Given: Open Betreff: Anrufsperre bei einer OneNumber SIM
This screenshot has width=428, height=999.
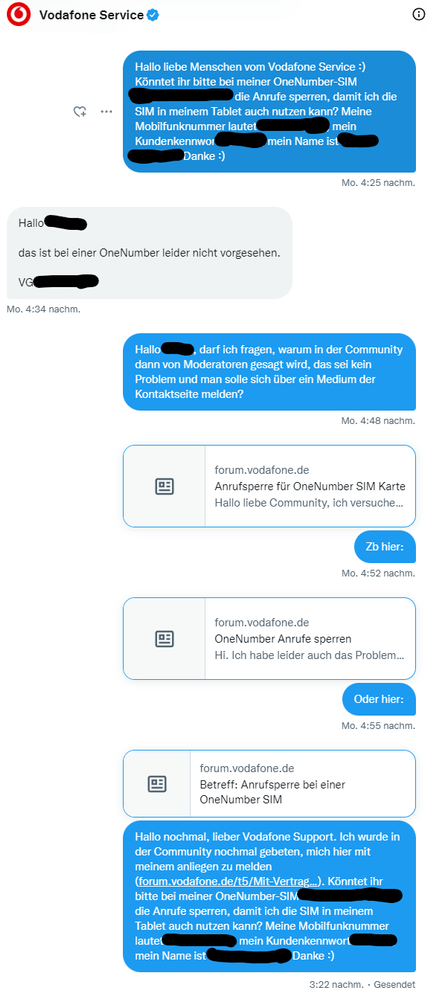Looking at the screenshot, I should [x=269, y=784].
